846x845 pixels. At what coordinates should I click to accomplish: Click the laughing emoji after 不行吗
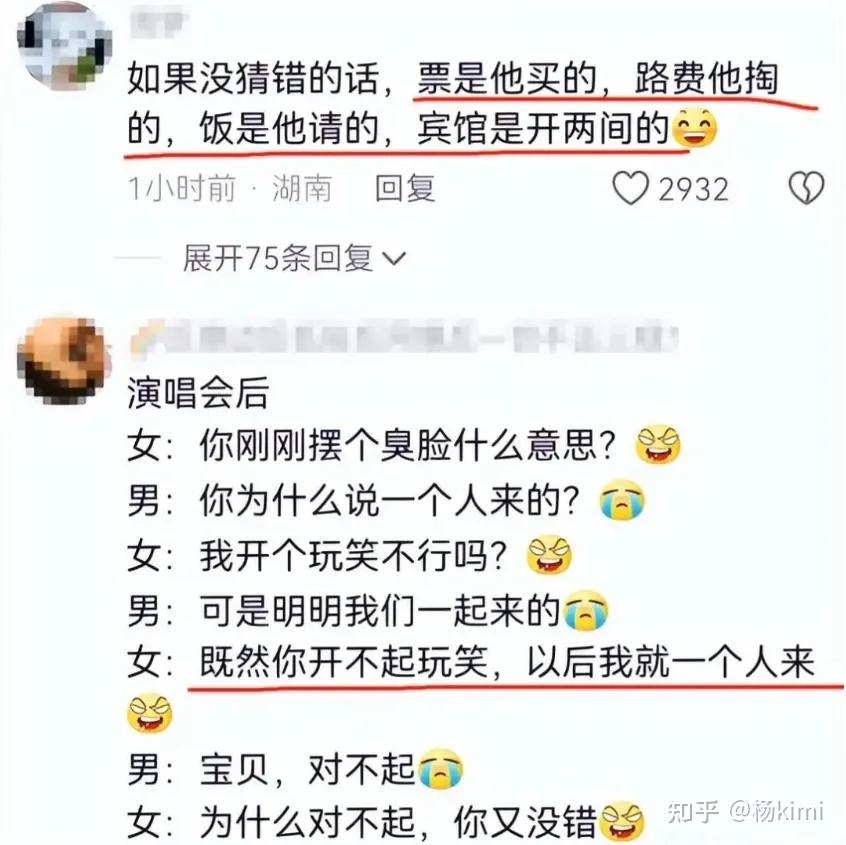click(549, 555)
